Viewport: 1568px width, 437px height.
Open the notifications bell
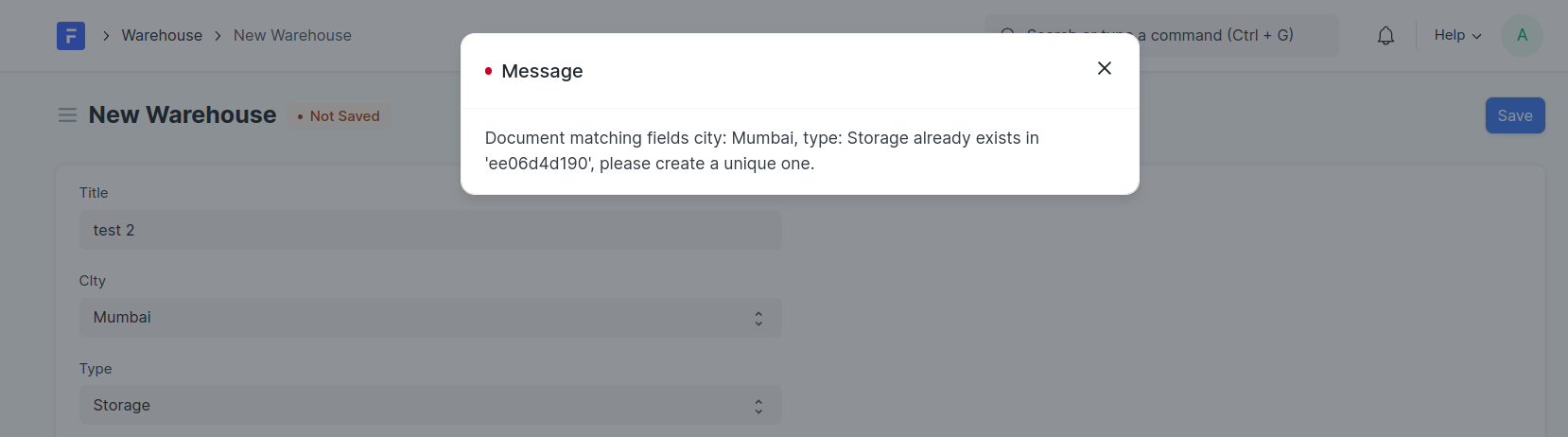1385,36
